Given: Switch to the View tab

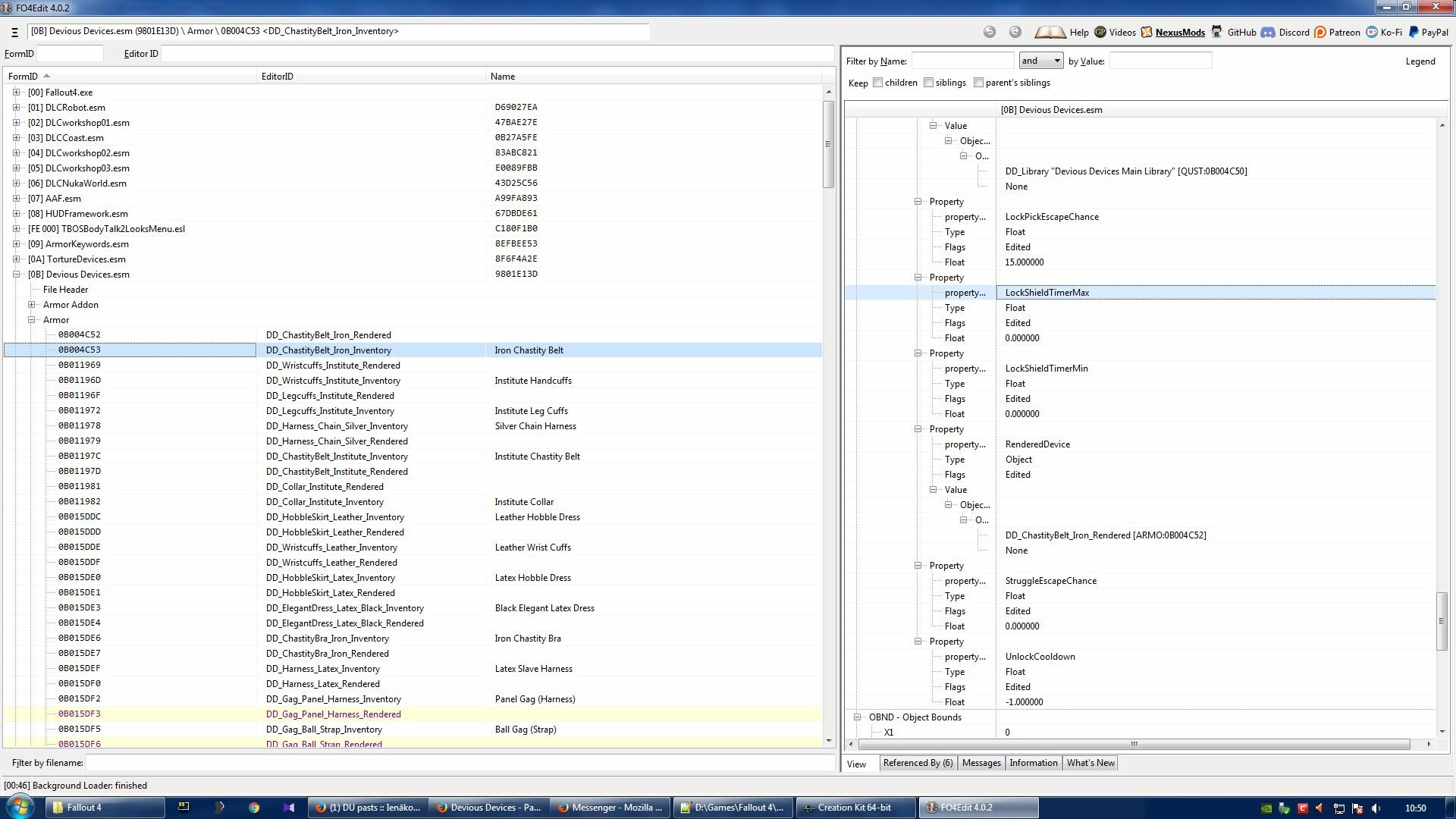Looking at the screenshot, I should 857,764.
